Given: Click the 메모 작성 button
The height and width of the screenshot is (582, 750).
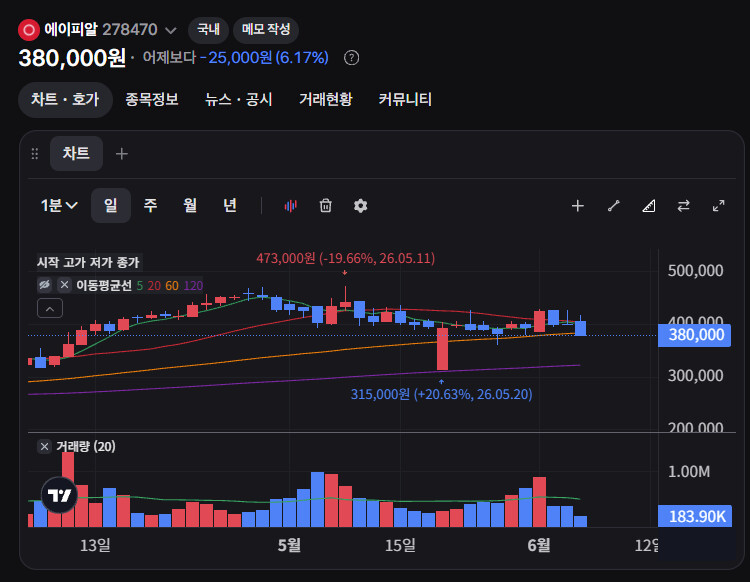Looking at the screenshot, I should (266, 30).
